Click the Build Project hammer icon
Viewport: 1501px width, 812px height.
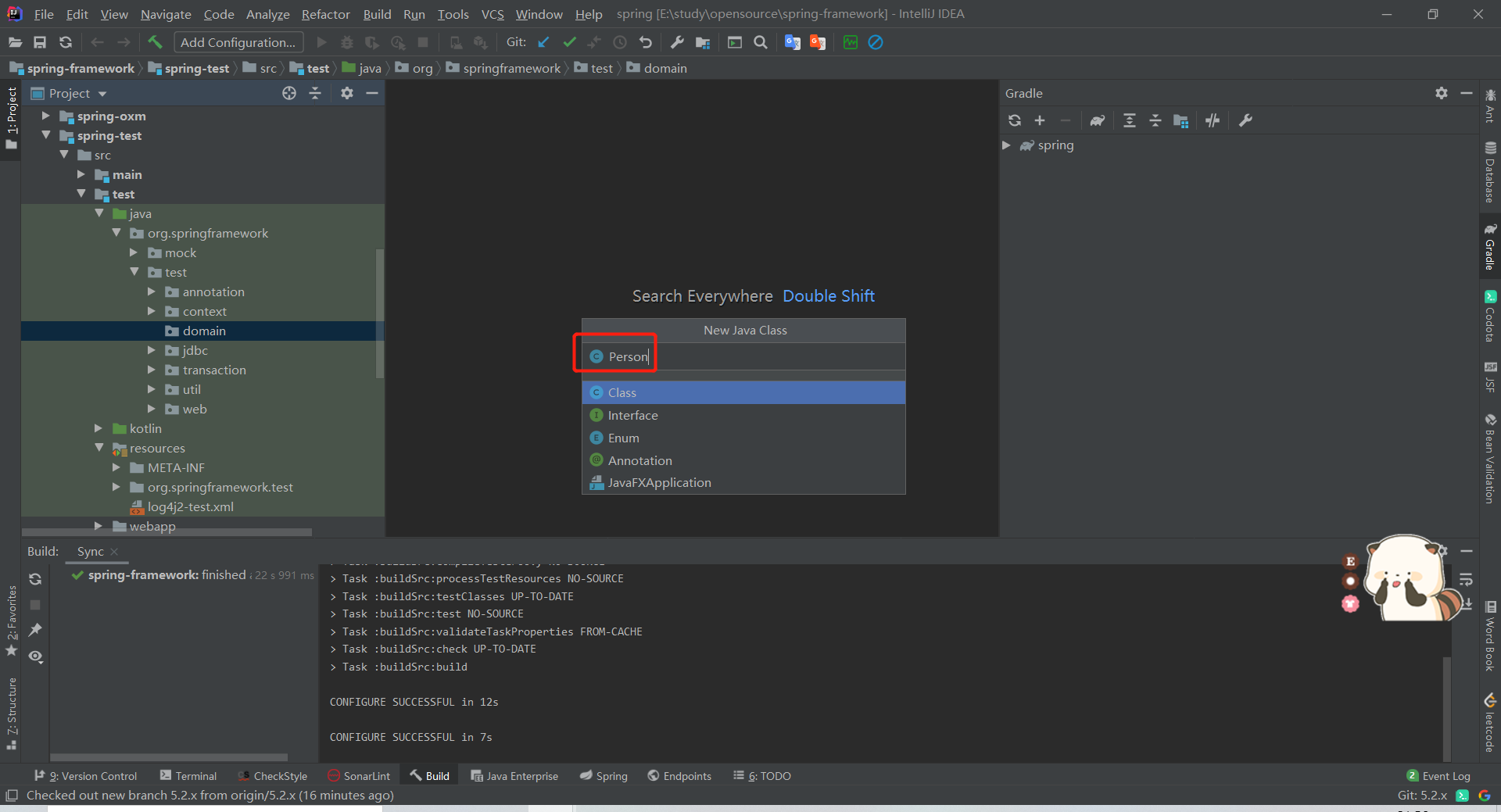[x=155, y=42]
